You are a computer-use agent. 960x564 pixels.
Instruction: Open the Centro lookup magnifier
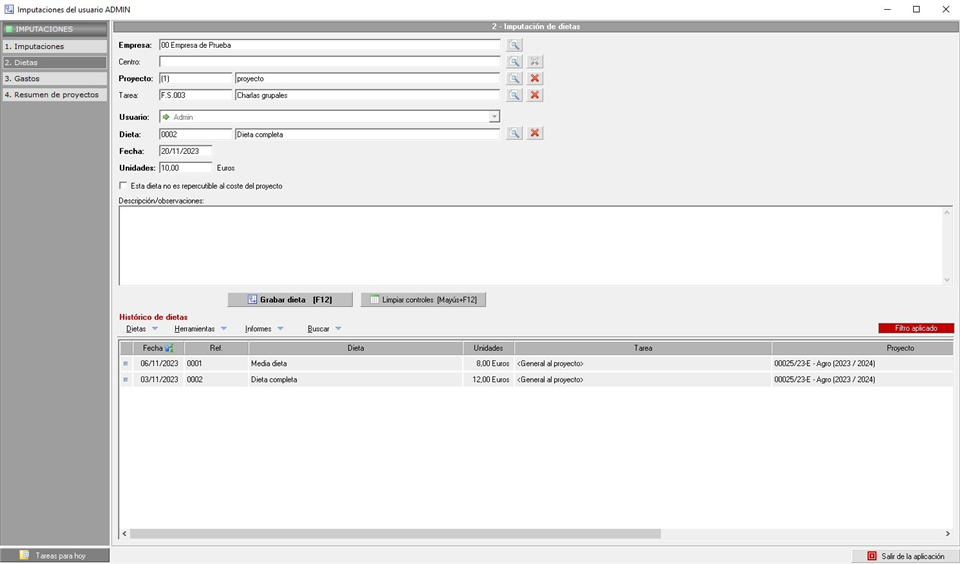[514, 62]
